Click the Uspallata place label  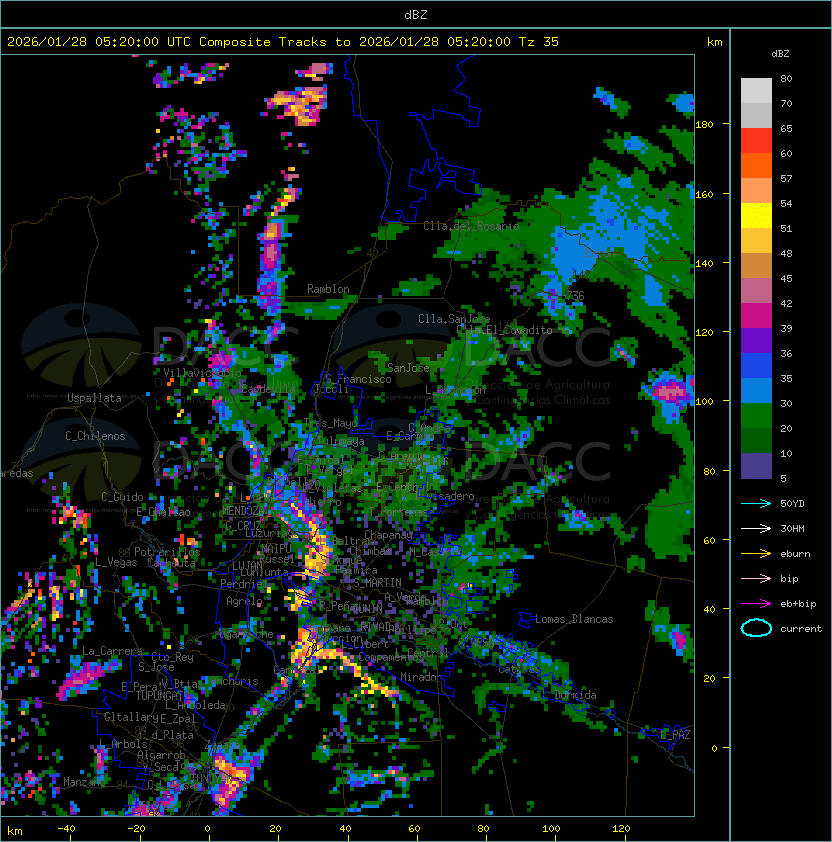click(x=94, y=398)
